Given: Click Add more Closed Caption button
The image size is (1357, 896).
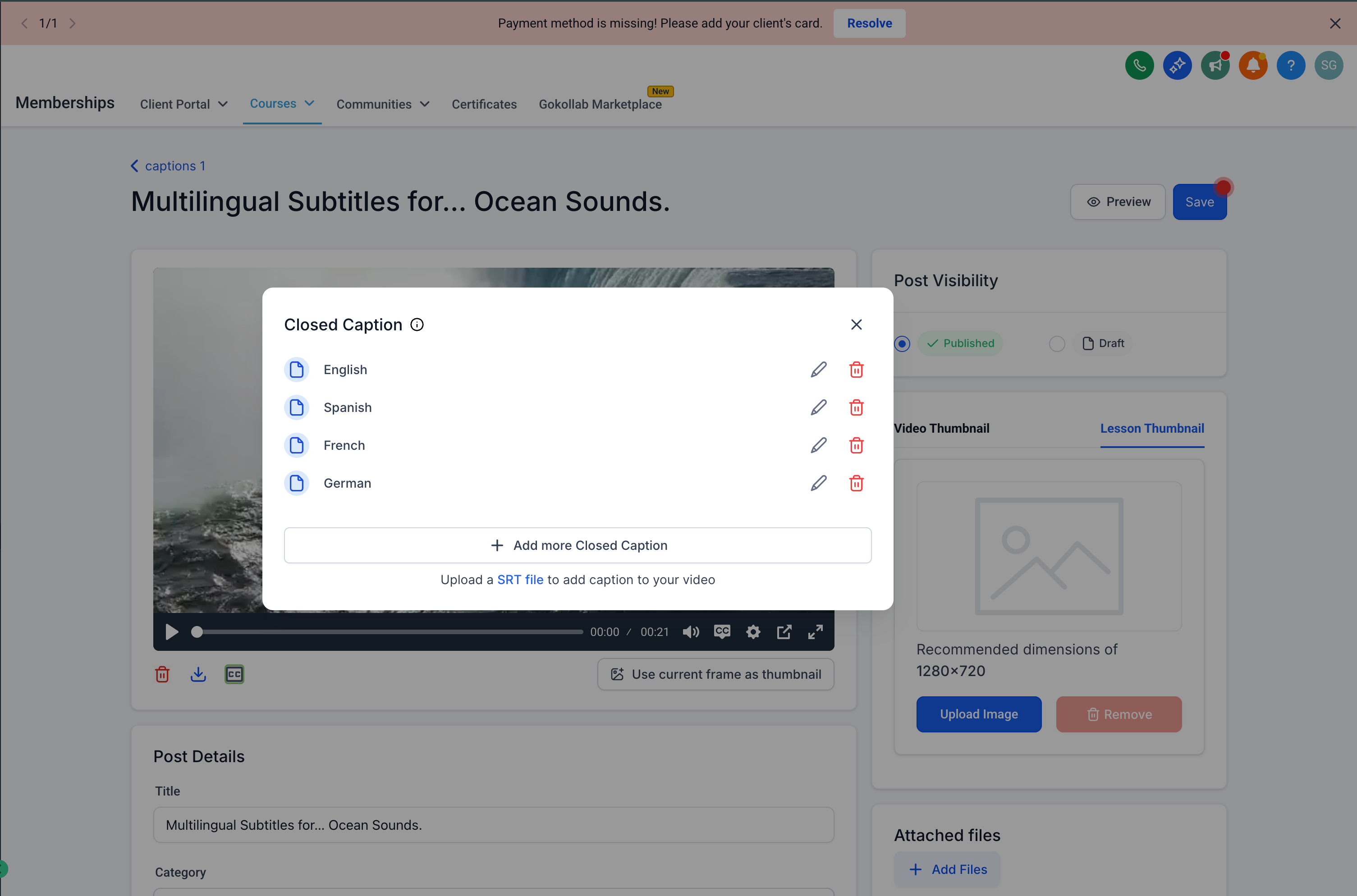Looking at the screenshot, I should point(578,545).
